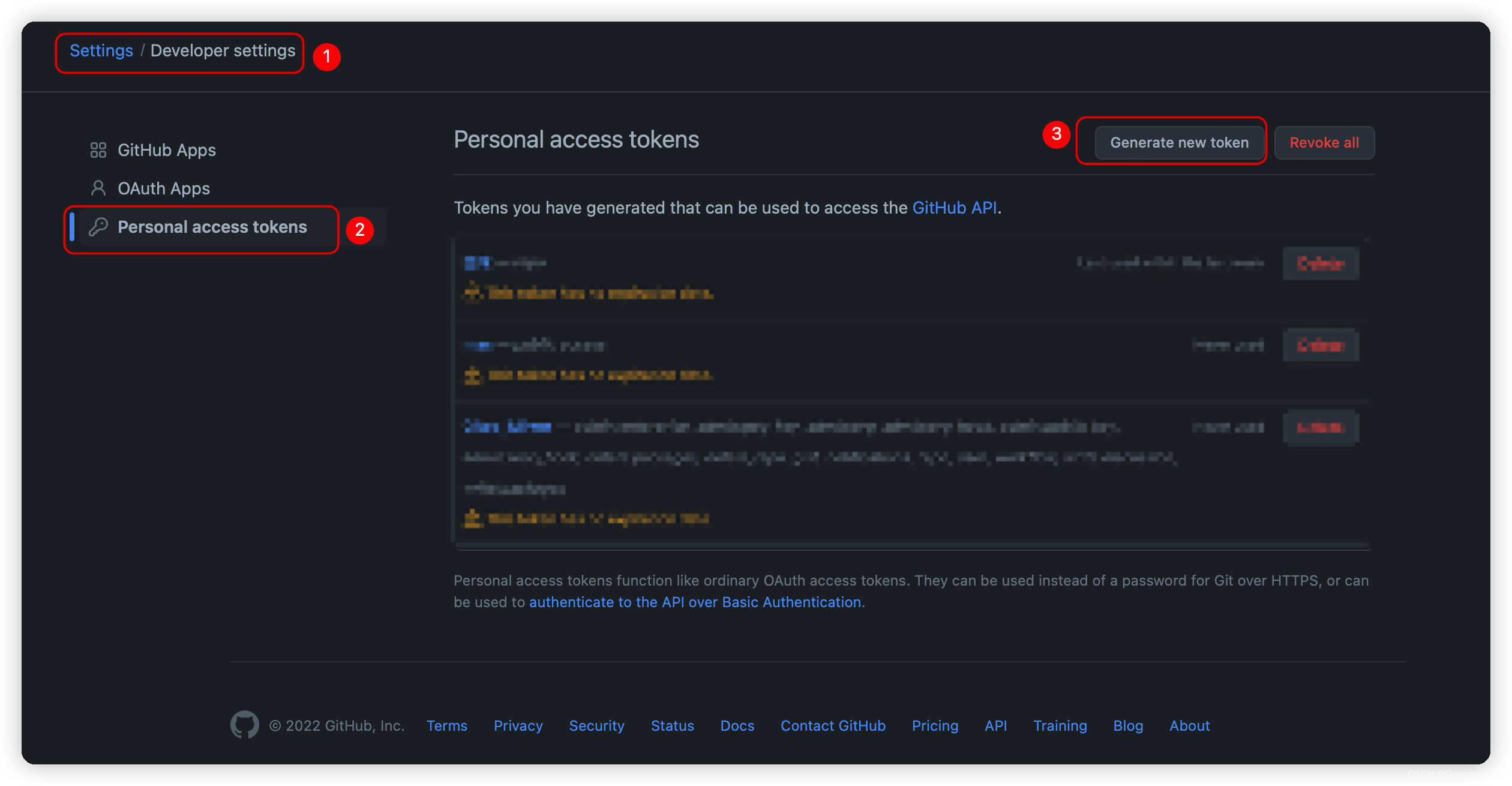Go back to Settings via the breadcrumb
The image size is (1512, 786).
click(x=101, y=50)
